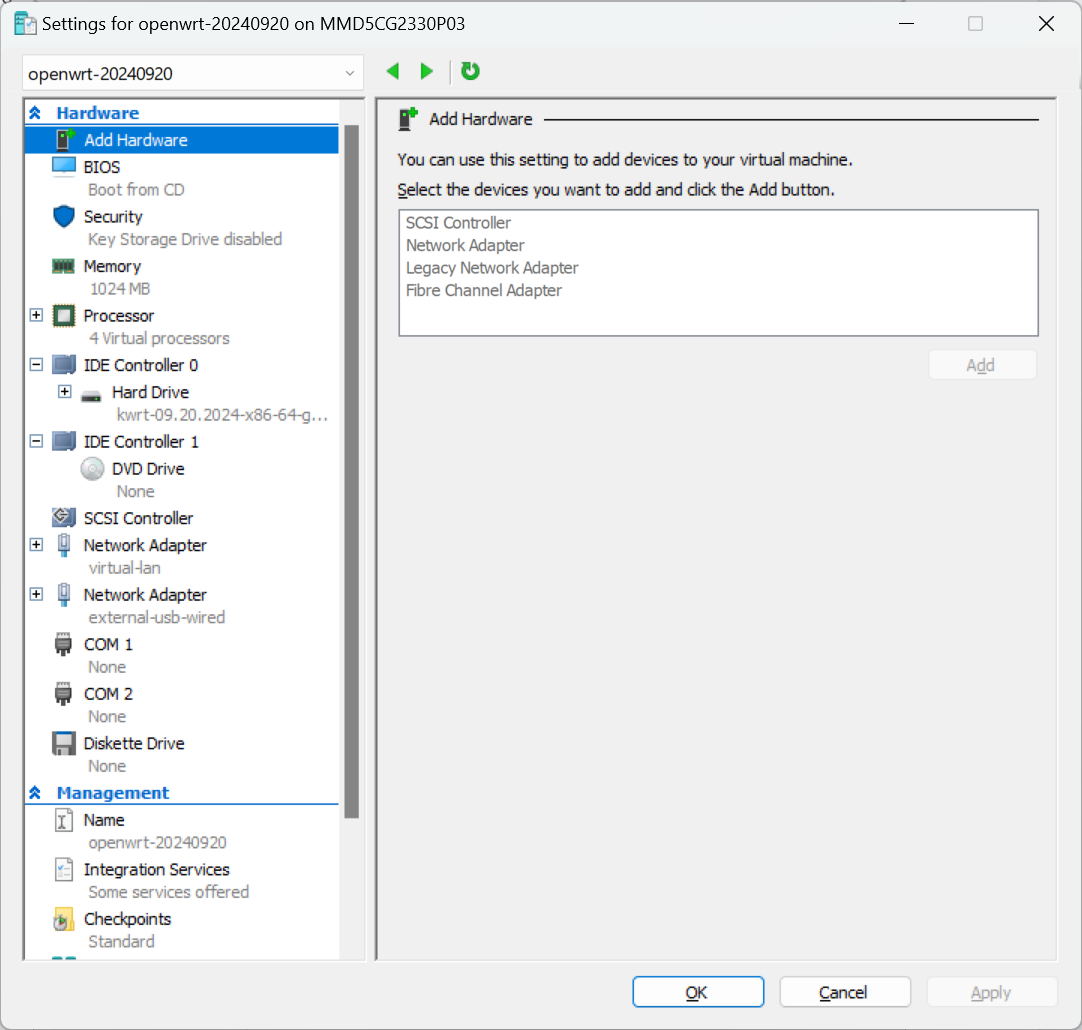Select Fibre Channel Adapter in device list
1082x1030 pixels.
(x=484, y=291)
